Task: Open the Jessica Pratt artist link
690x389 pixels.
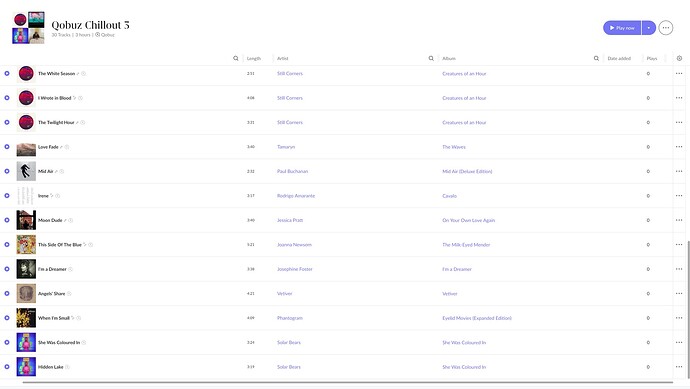Action: tap(290, 220)
